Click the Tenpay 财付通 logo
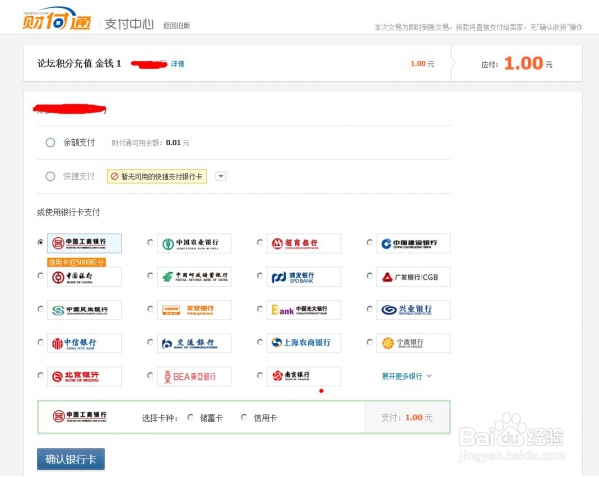The height and width of the screenshot is (477, 599). [x=57, y=19]
